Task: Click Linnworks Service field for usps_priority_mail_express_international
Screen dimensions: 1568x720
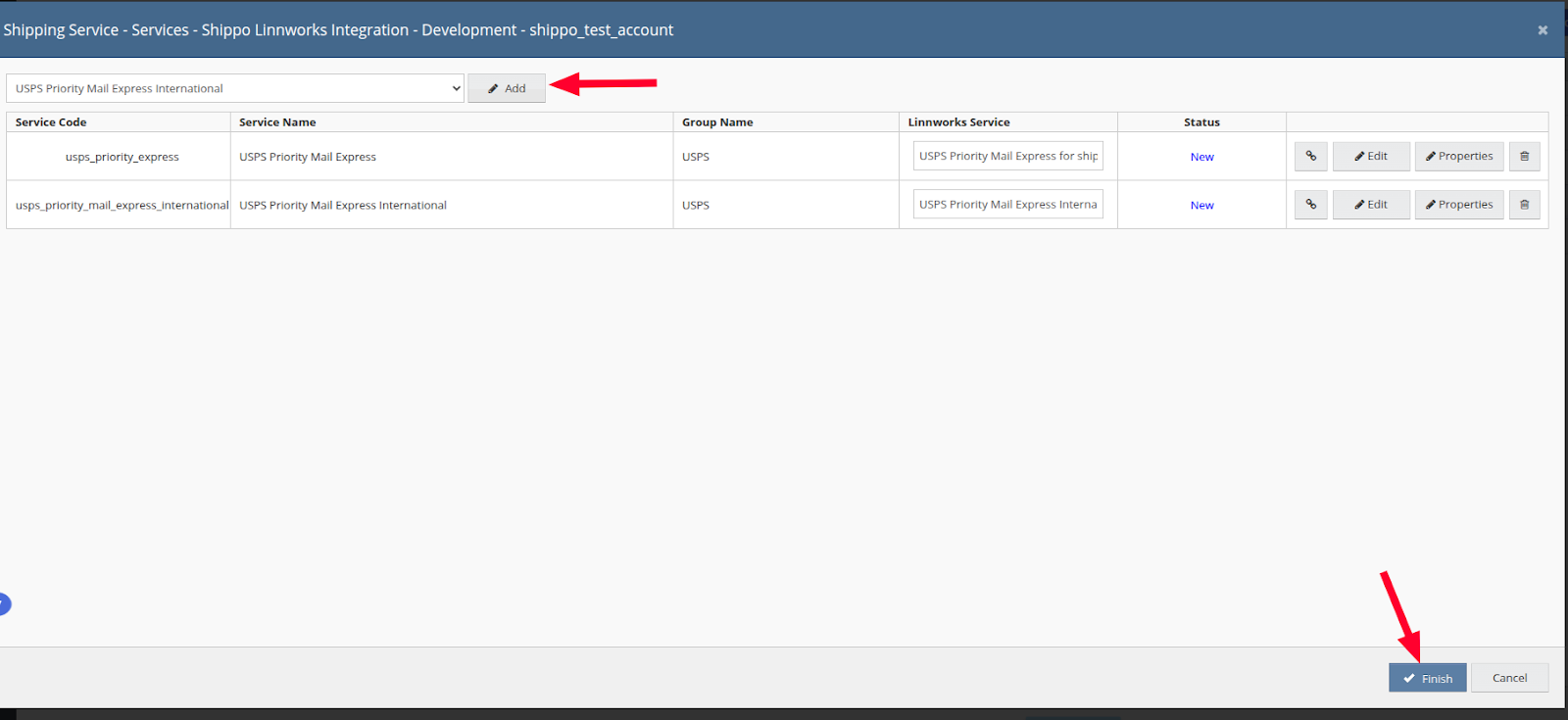Action: [x=1007, y=205]
